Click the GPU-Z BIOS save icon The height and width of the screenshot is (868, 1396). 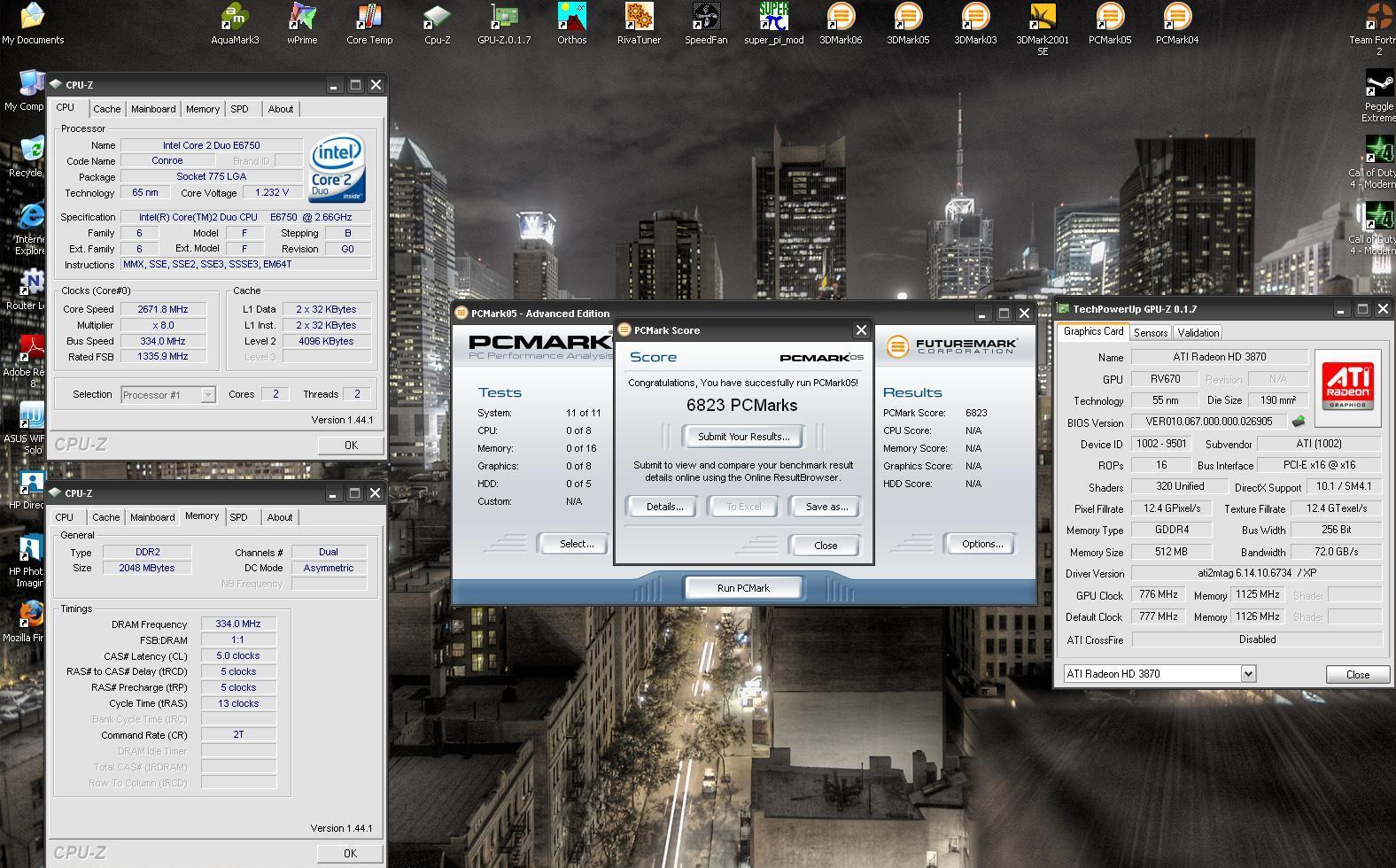click(1299, 422)
